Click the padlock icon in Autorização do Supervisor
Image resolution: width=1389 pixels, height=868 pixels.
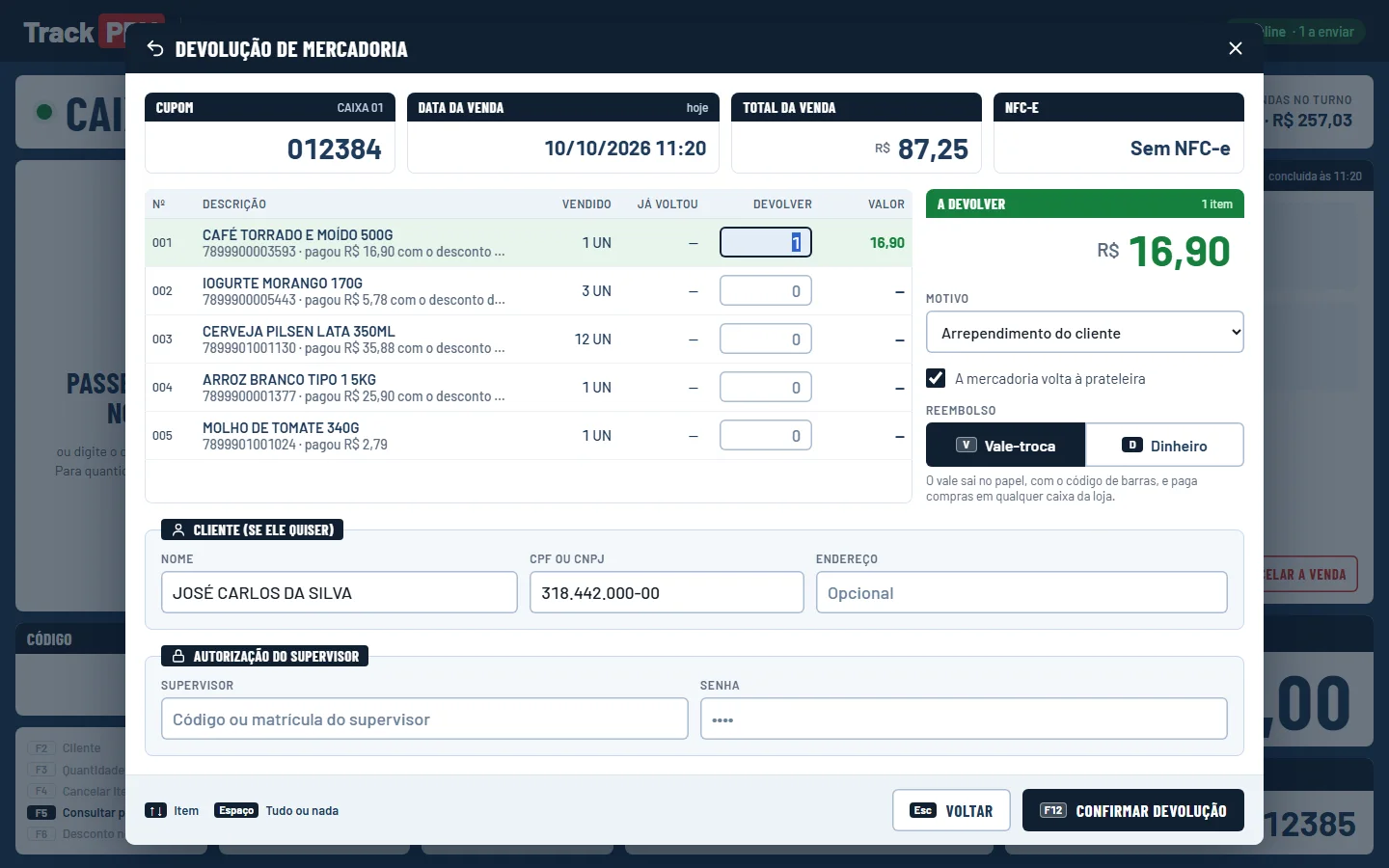coord(178,656)
